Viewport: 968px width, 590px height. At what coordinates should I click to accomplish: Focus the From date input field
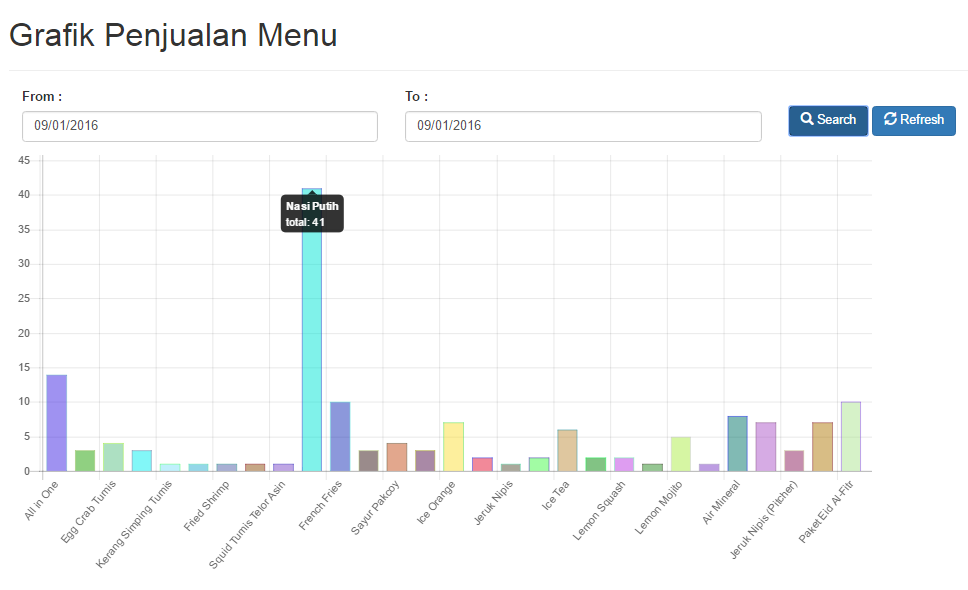[x=200, y=127]
